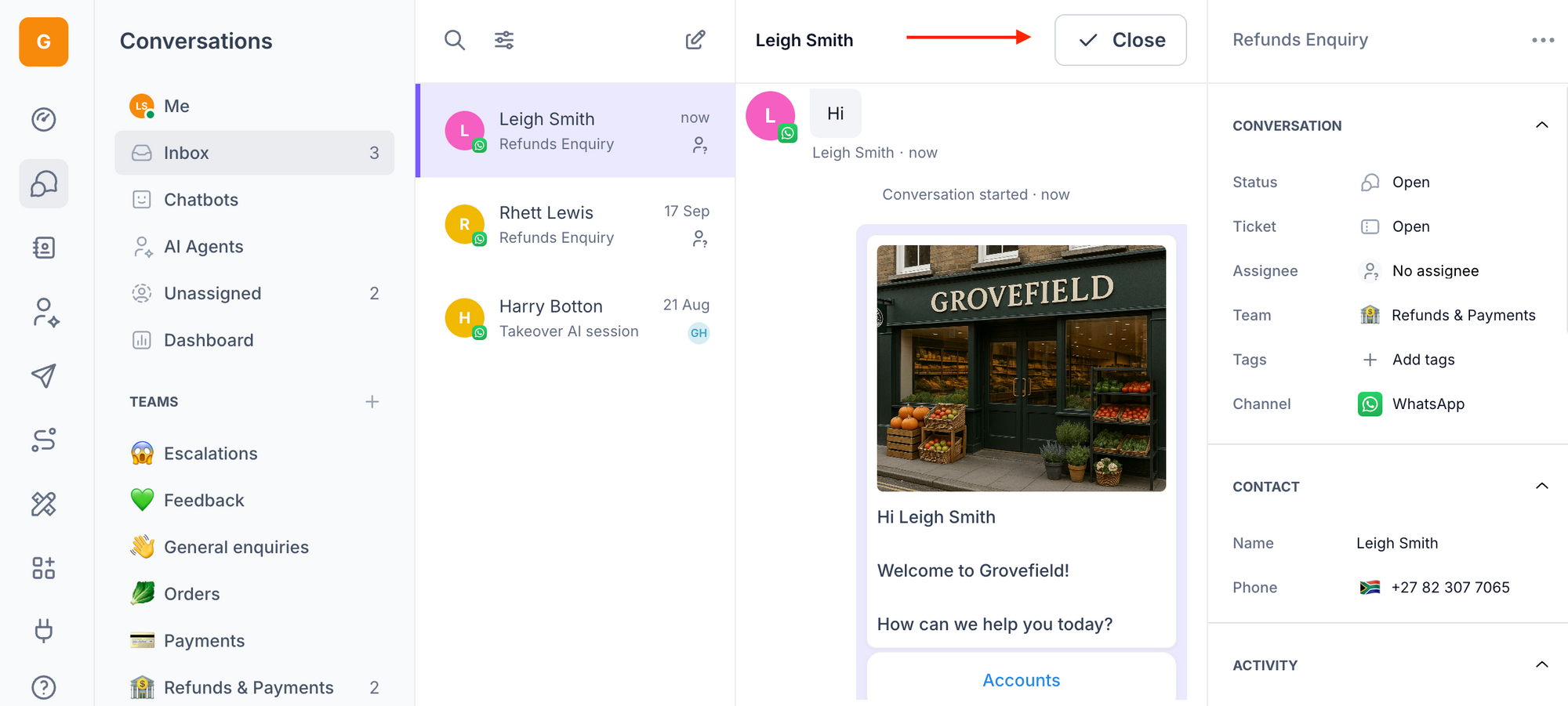Open the contacts icon in left rail

pyautogui.click(x=44, y=248)
